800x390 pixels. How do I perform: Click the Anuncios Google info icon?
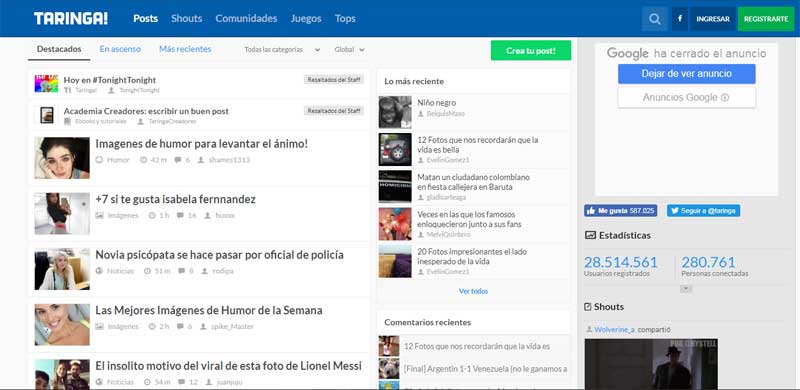point(725,98)
